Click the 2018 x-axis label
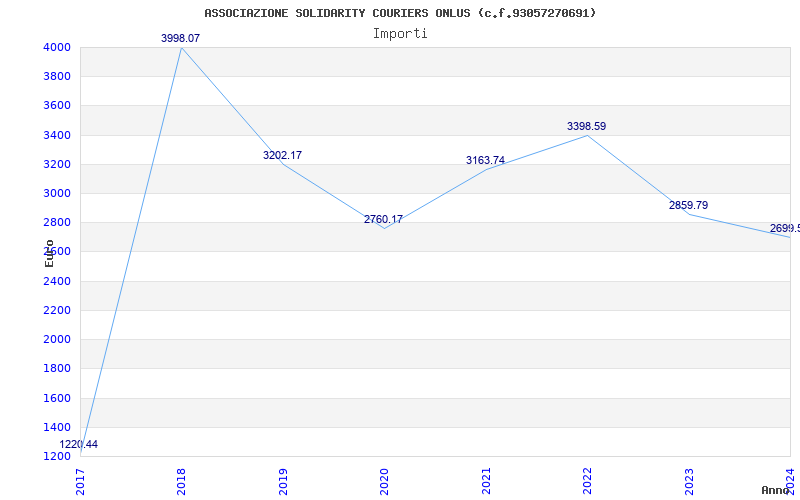The width and height of the screenshot is (800, 500). click(x=181, y=482)
